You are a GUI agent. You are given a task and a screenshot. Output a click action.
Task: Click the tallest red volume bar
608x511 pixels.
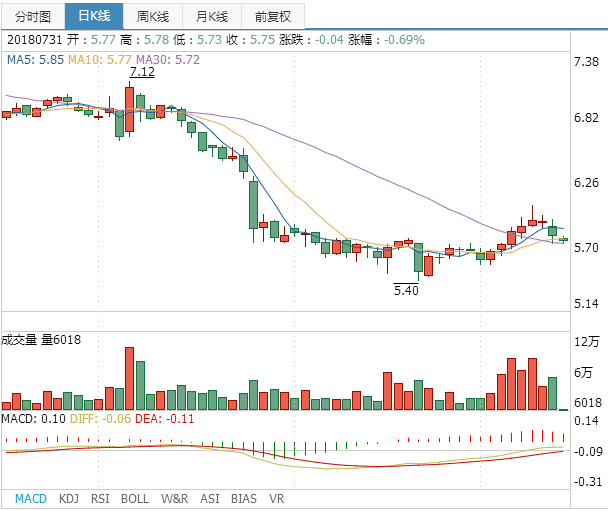(x=130, y=378)
